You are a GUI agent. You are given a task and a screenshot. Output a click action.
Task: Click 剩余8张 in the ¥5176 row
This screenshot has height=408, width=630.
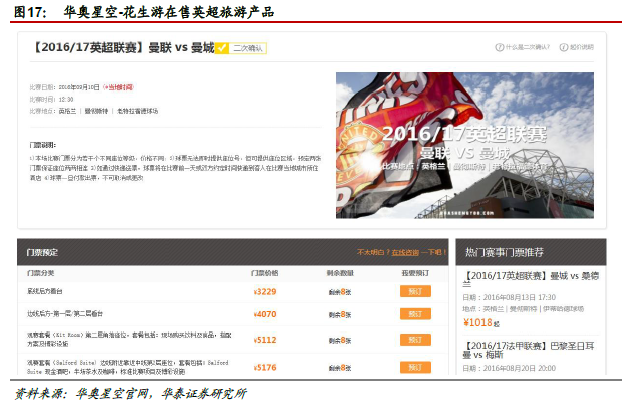pyautogui.click(x=340, y=368)
